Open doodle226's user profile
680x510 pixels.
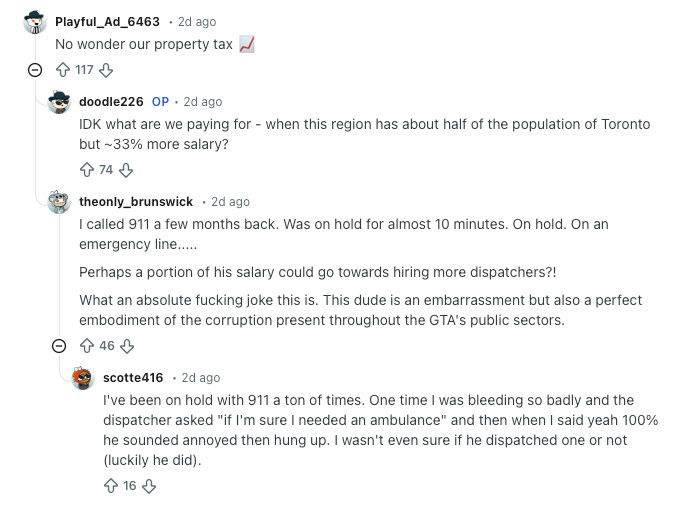pos(111,102)
